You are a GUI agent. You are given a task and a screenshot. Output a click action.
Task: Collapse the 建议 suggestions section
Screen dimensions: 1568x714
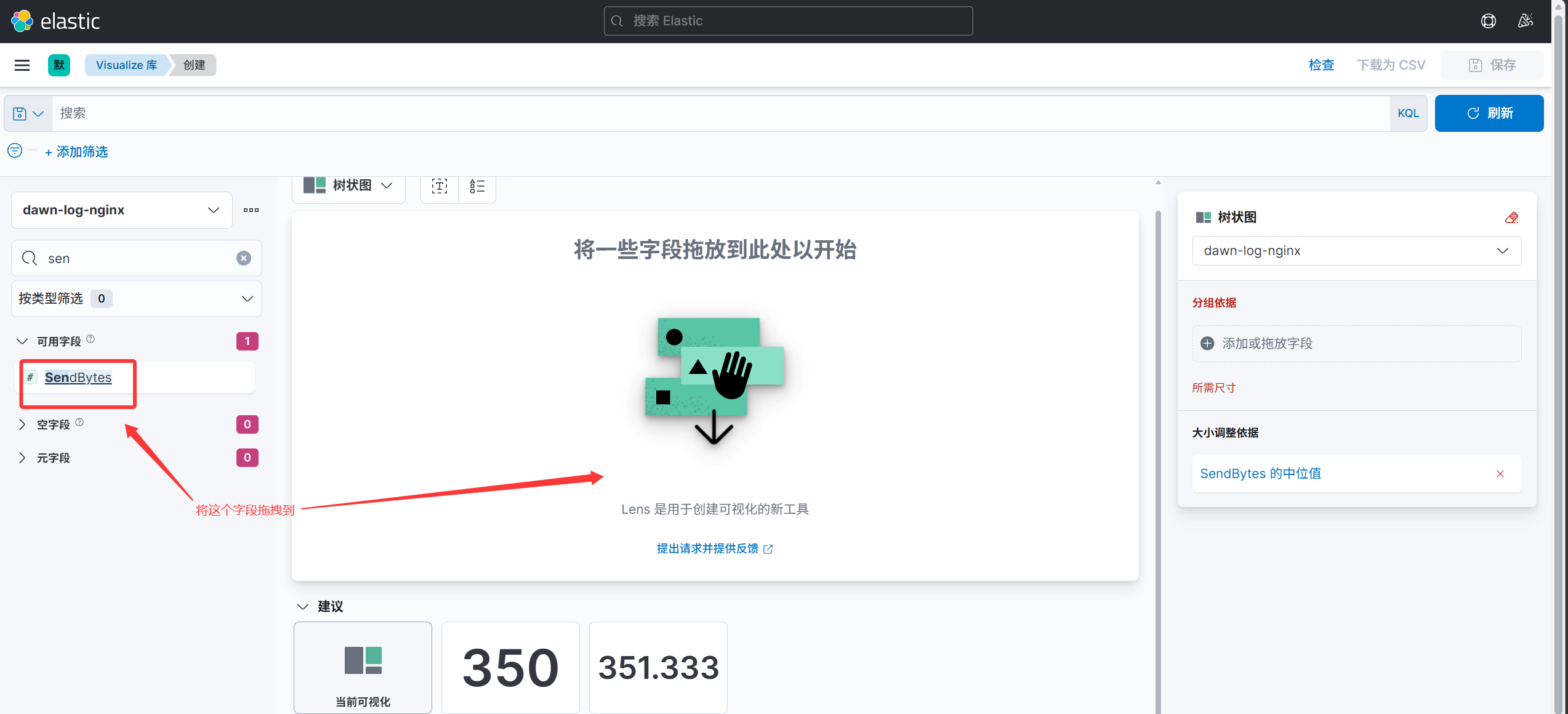pos(303,606)
